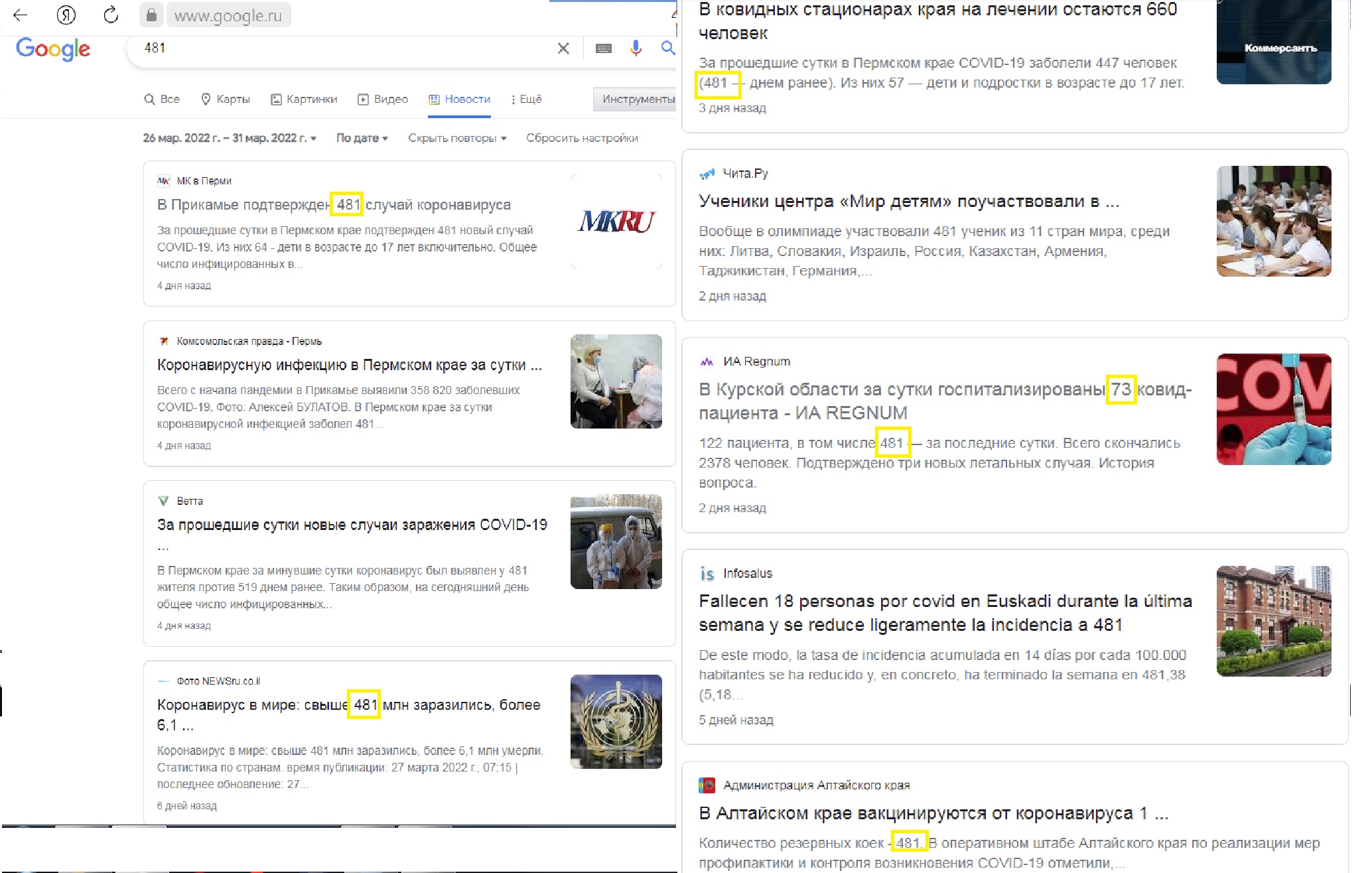The height and width of the screenshot is (873, 1372).
Task: Open the WHO emblem thumbnail
Action: [616, 722]
